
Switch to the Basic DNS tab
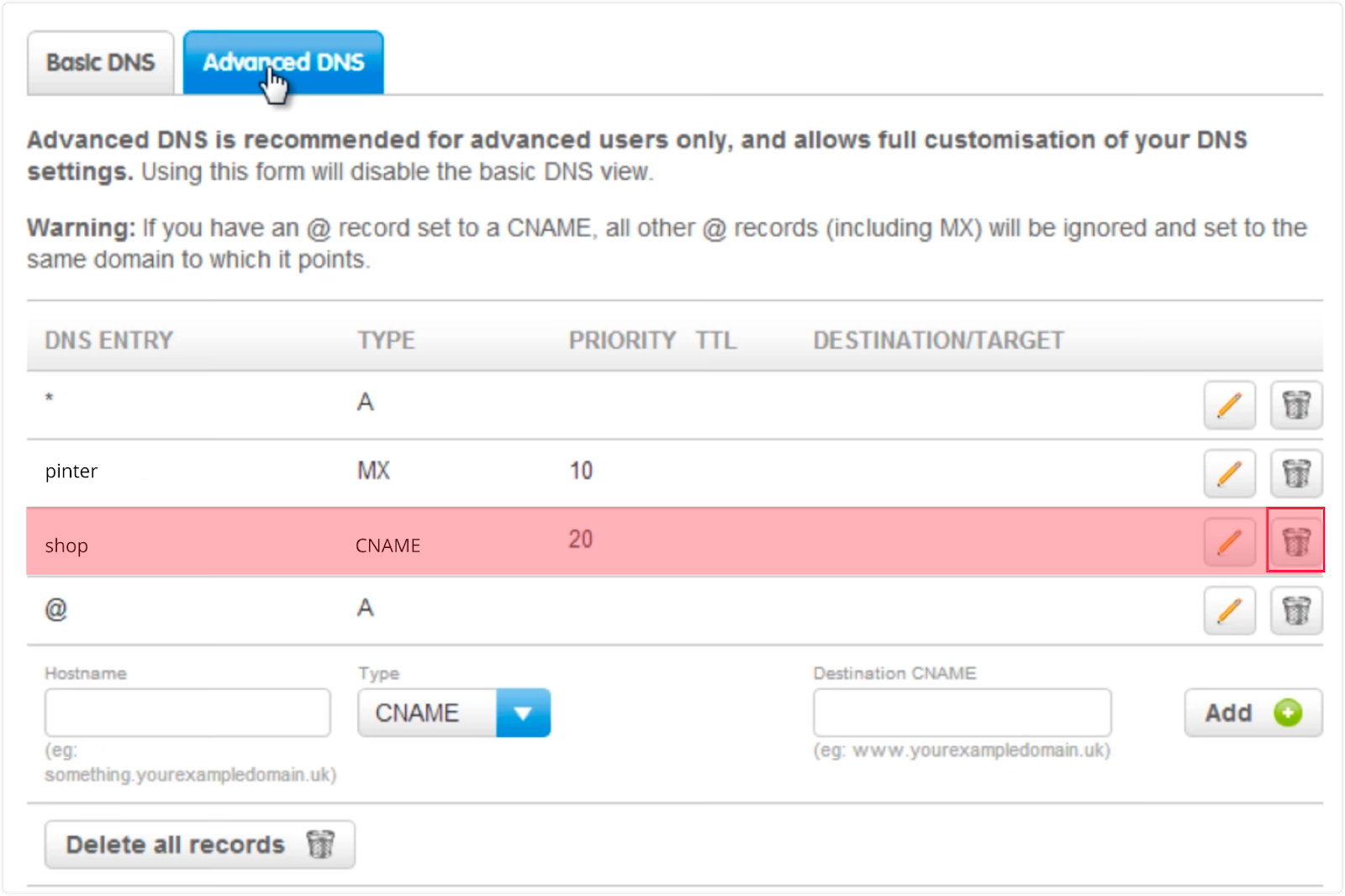click(x=101, y=63)
